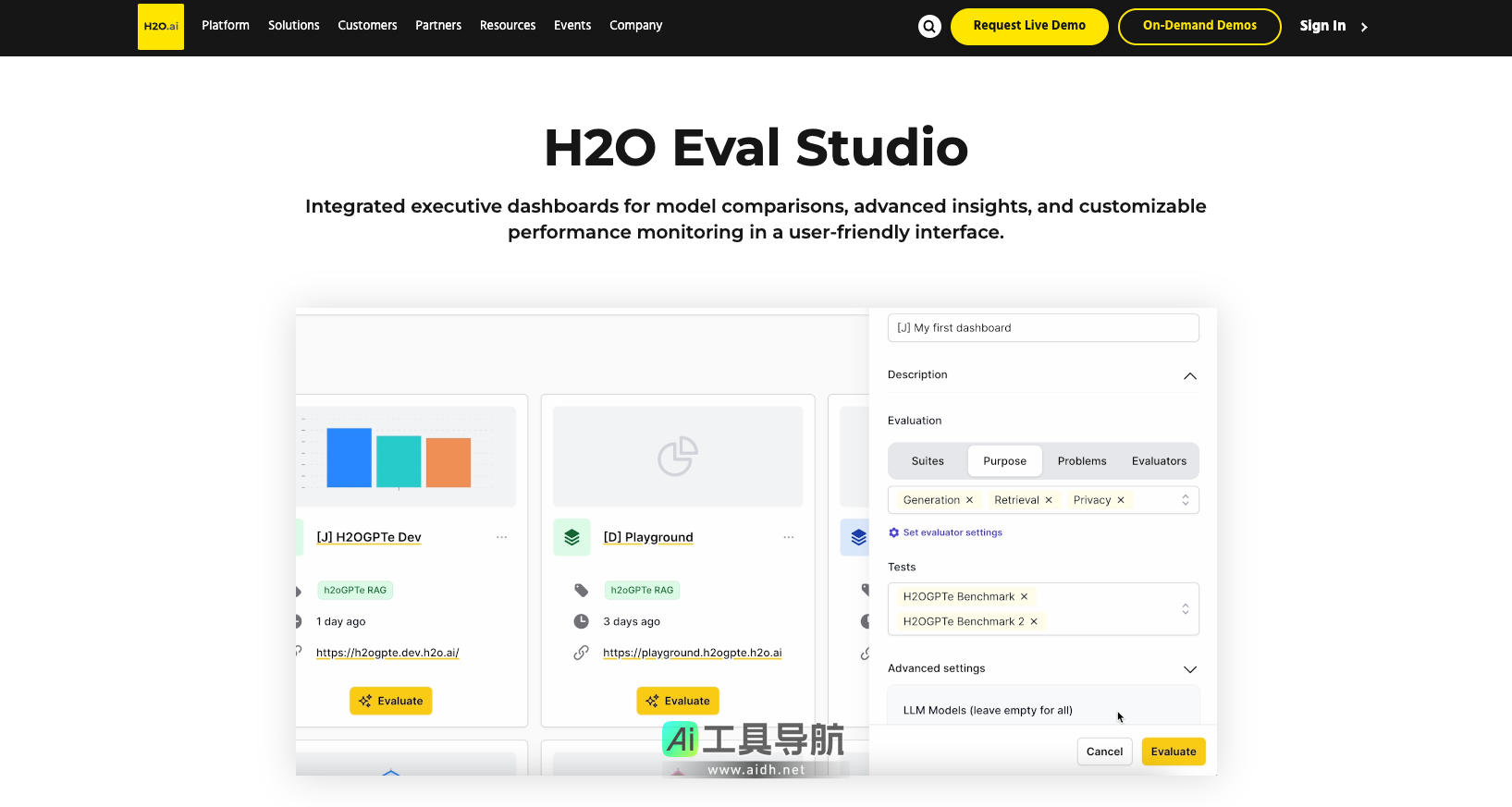Screen dimensions: 1512x807
Task: Click Cancel in the dashboard panel
Action: (x=1104, y=752)
